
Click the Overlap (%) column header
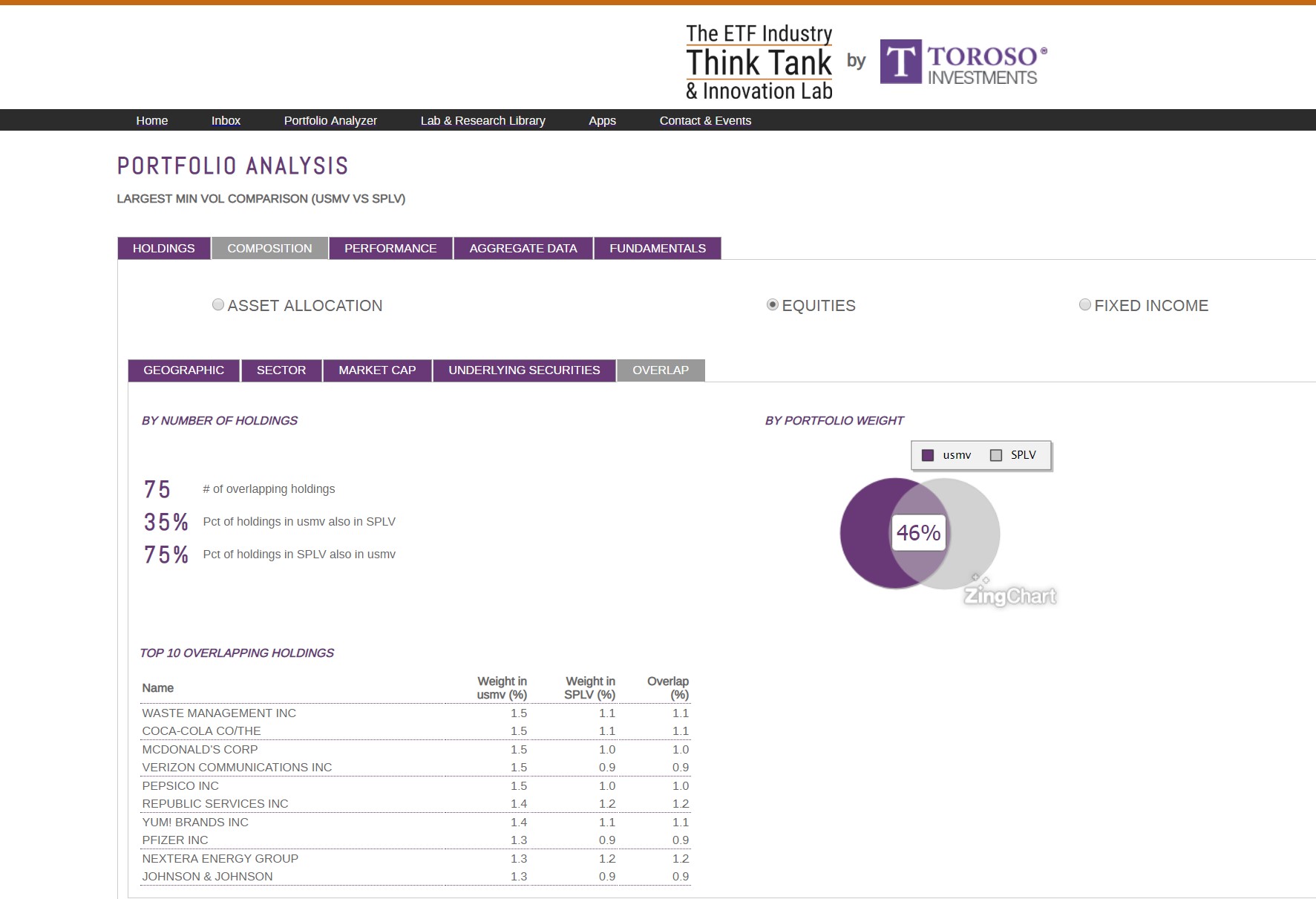point(668,688)
